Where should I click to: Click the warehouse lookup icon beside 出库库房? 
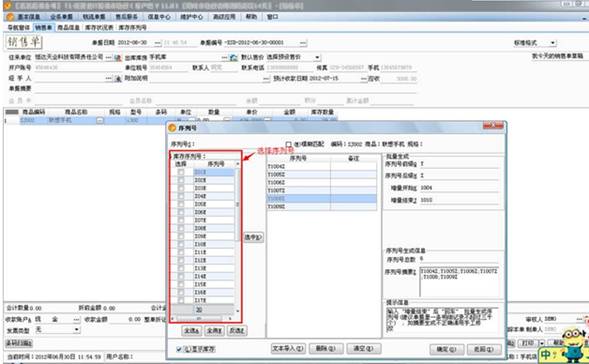pyautogui.click(x=234, y=58)
